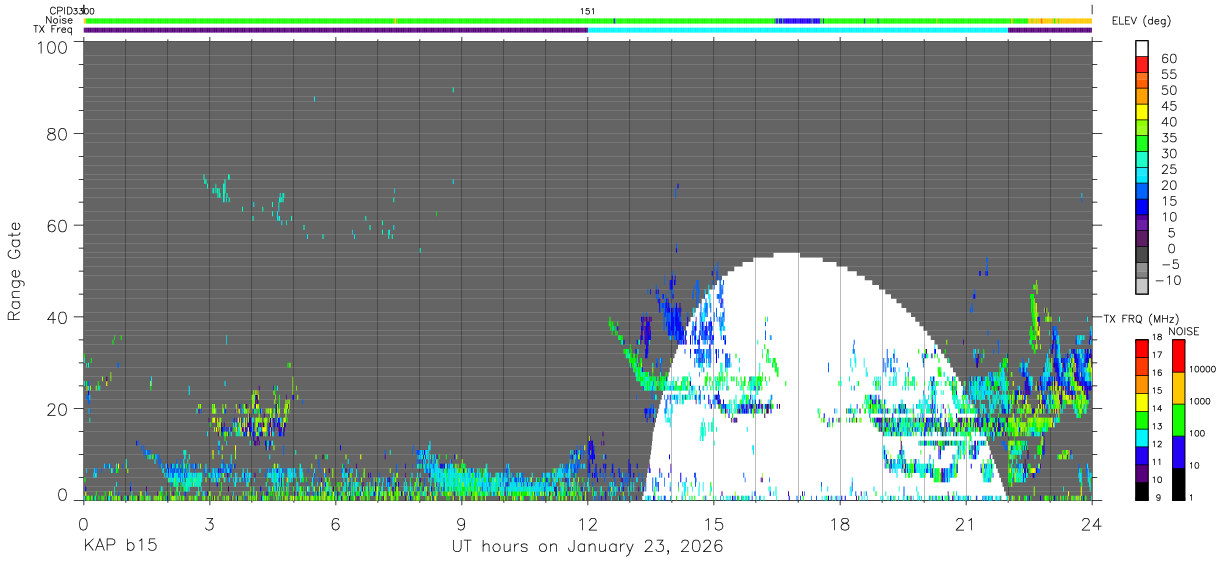The height and width of the screenshot is (567, 1228).
Task: Click the "18" tick on the UT hours axis
Action: (840, 523)
